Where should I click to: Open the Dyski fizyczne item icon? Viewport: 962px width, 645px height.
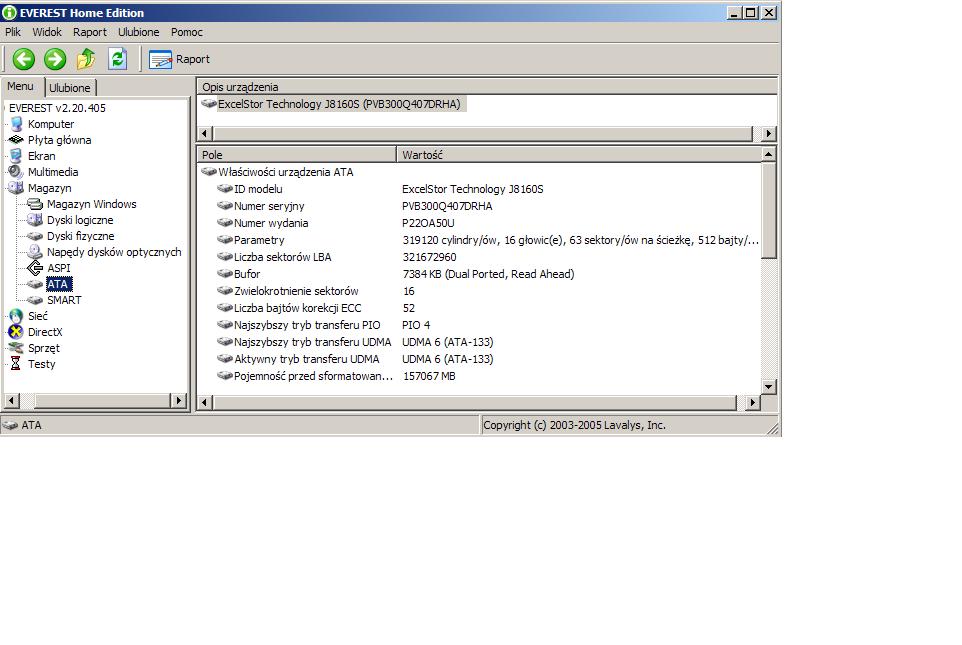[35, 236]
